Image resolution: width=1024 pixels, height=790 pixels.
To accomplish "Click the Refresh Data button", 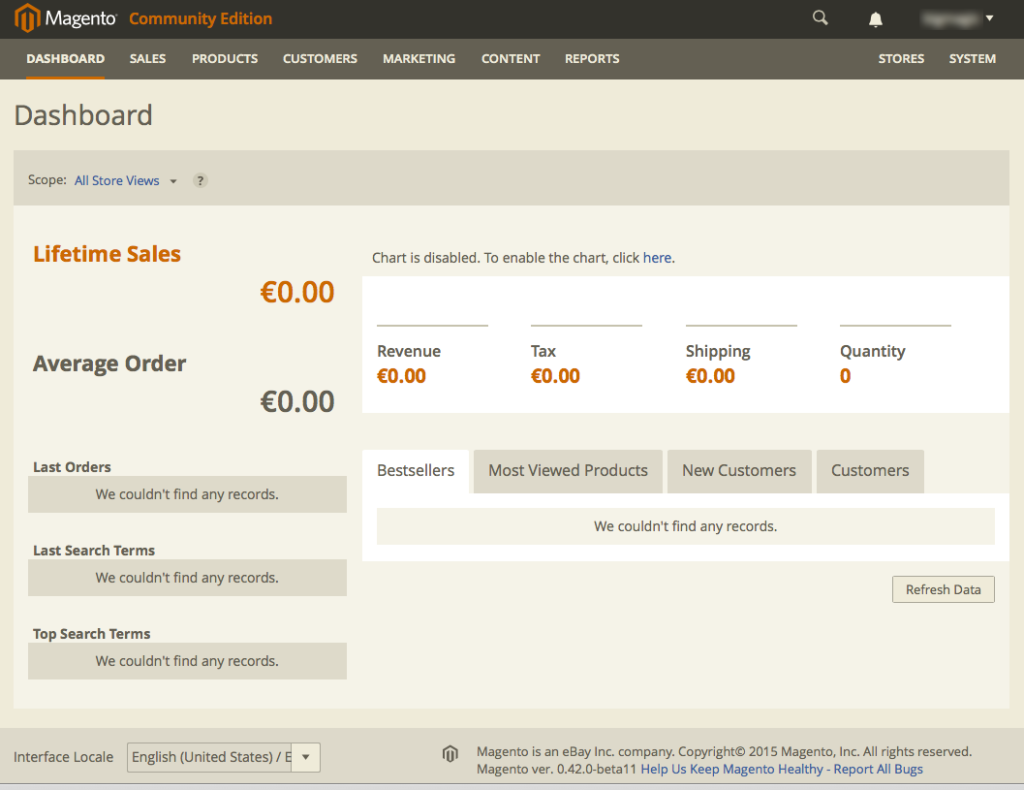I will pos(943,590).
